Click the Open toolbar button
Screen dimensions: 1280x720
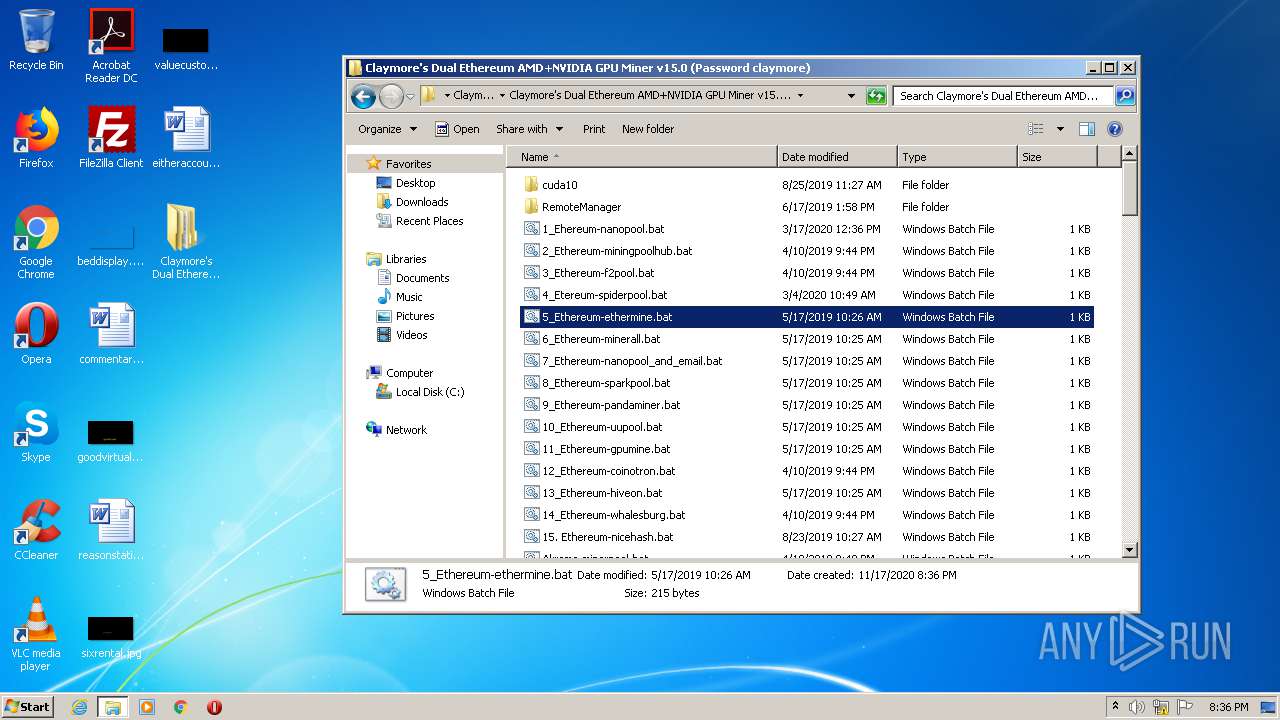(457, 129)
